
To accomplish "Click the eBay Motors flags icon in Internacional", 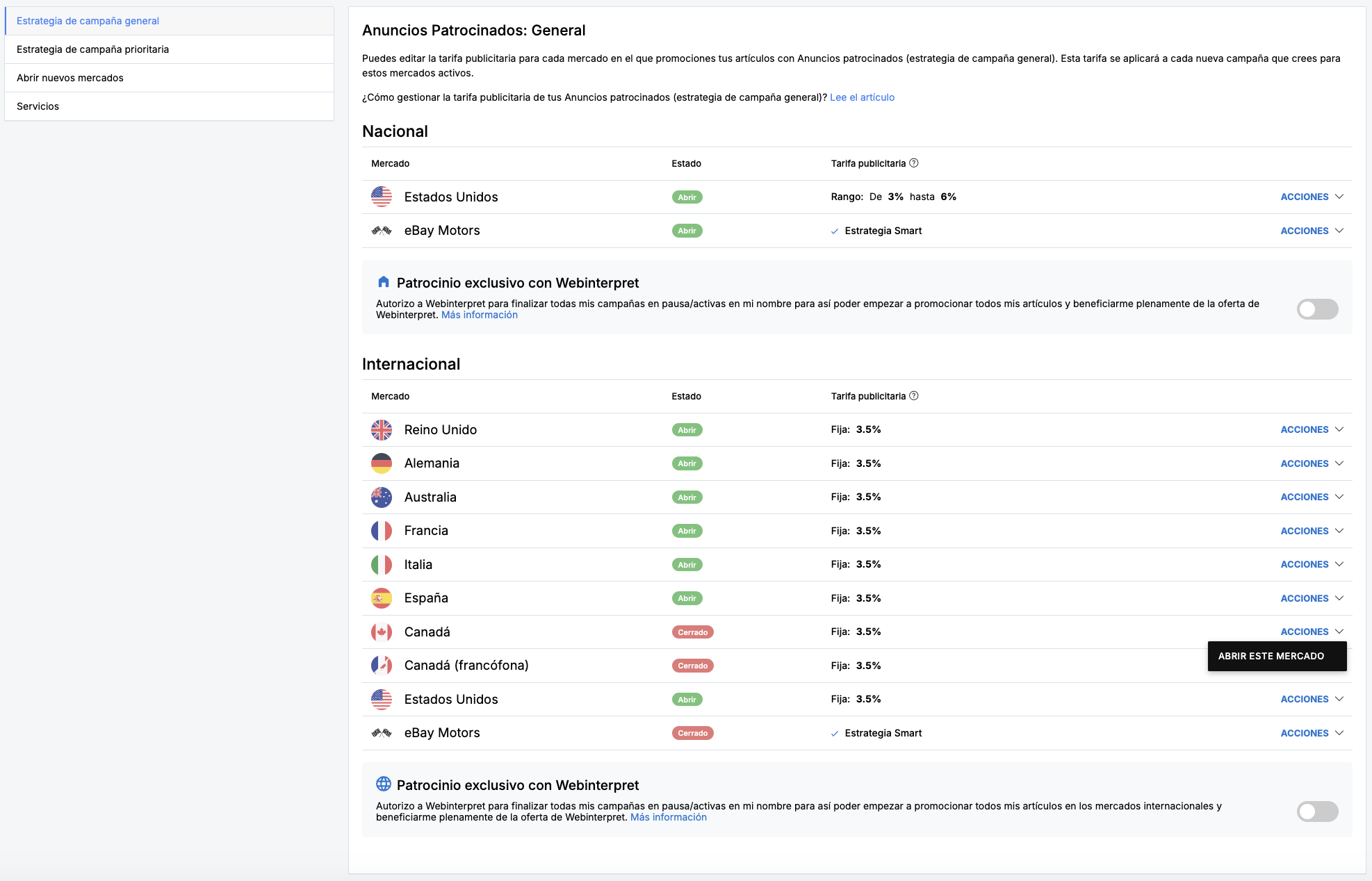I will point(382,733).
